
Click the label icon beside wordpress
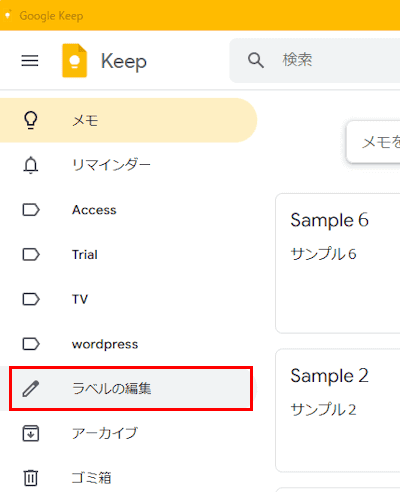31,344
